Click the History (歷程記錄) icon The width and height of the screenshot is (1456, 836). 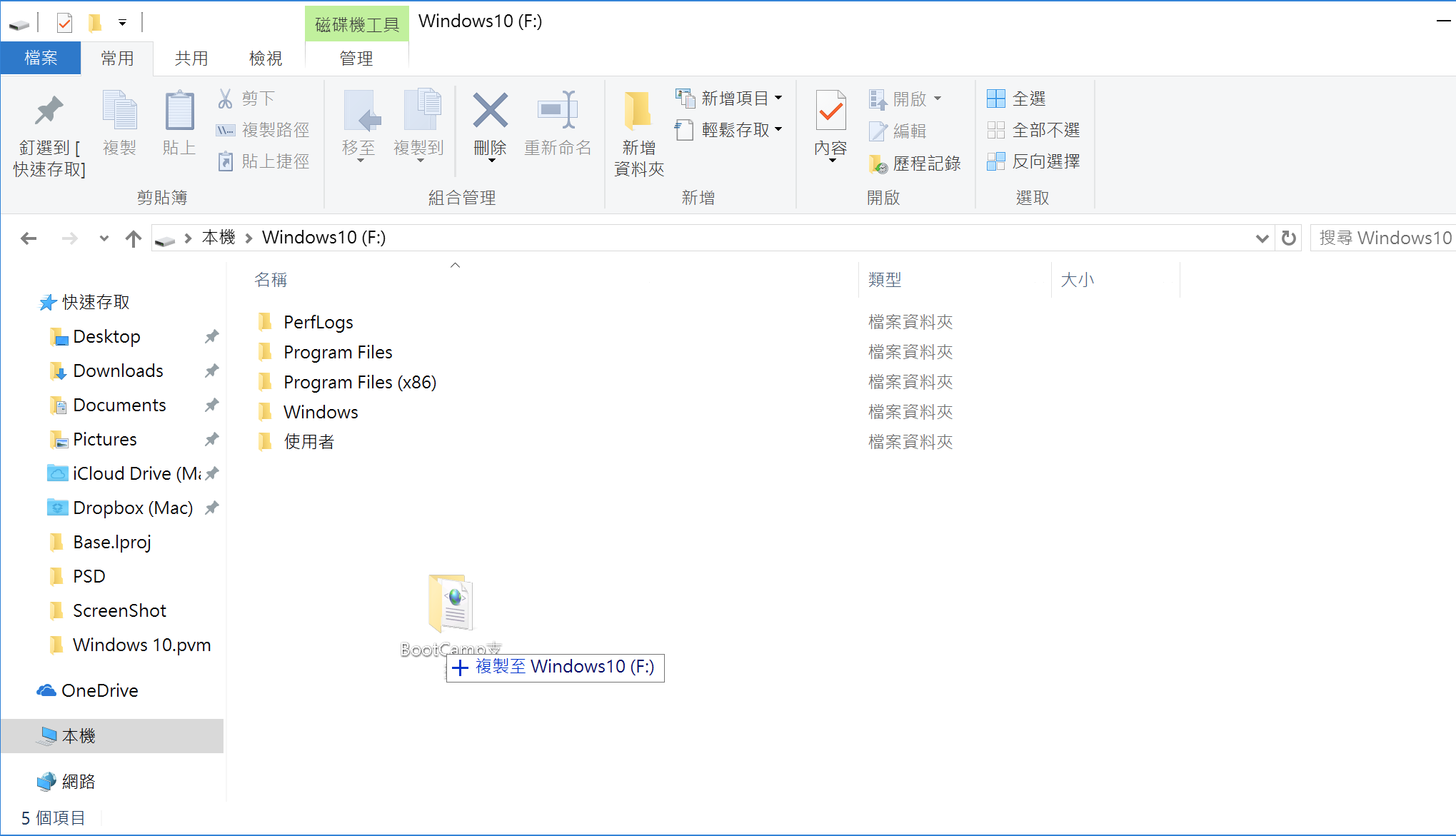point(878,163)
